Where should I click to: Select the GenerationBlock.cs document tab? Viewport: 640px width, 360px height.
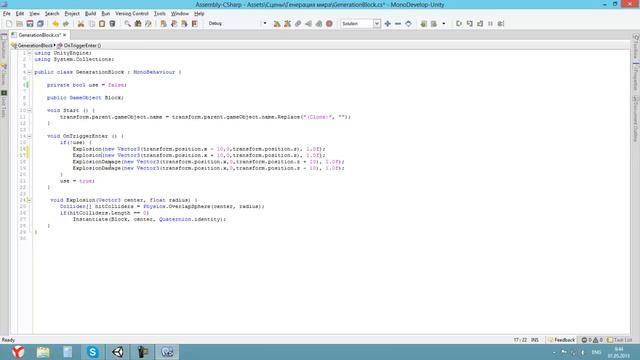point(39,35)
